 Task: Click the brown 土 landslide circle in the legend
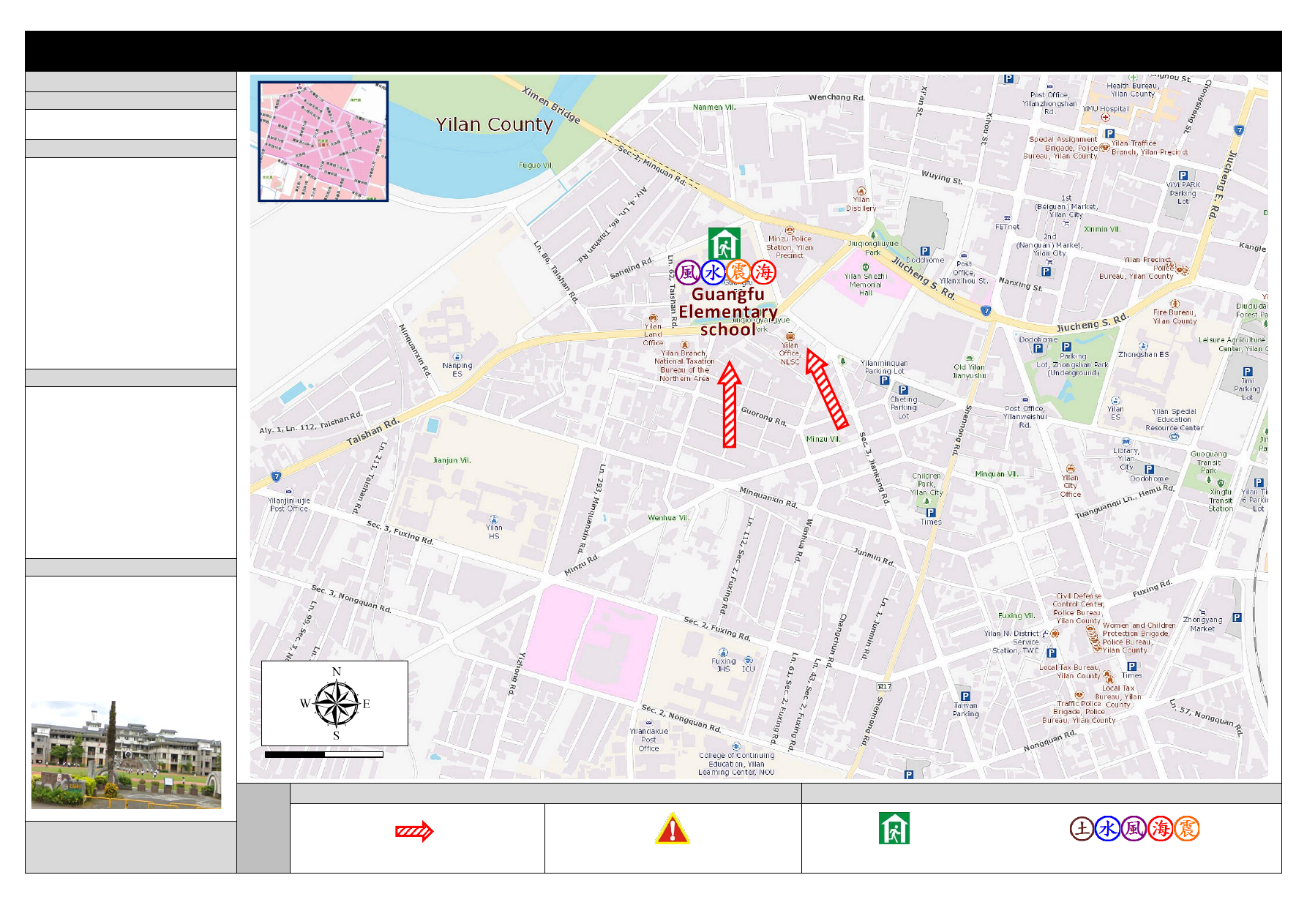(1082, 829)
